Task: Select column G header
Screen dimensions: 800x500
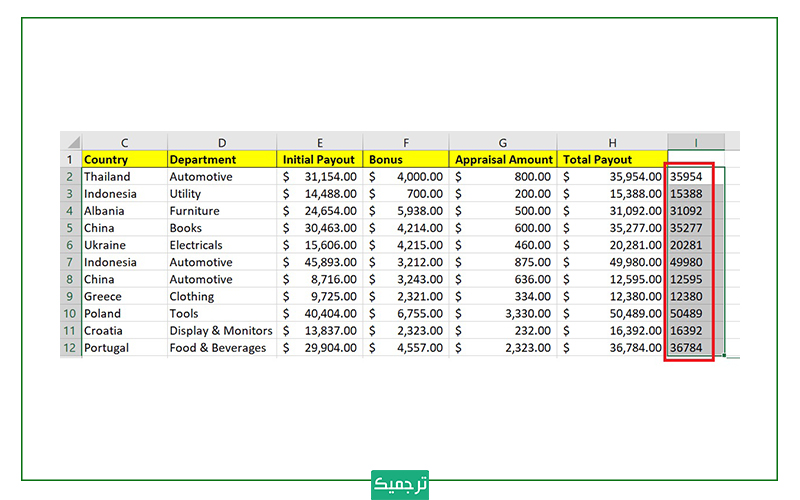Action: 503,142
